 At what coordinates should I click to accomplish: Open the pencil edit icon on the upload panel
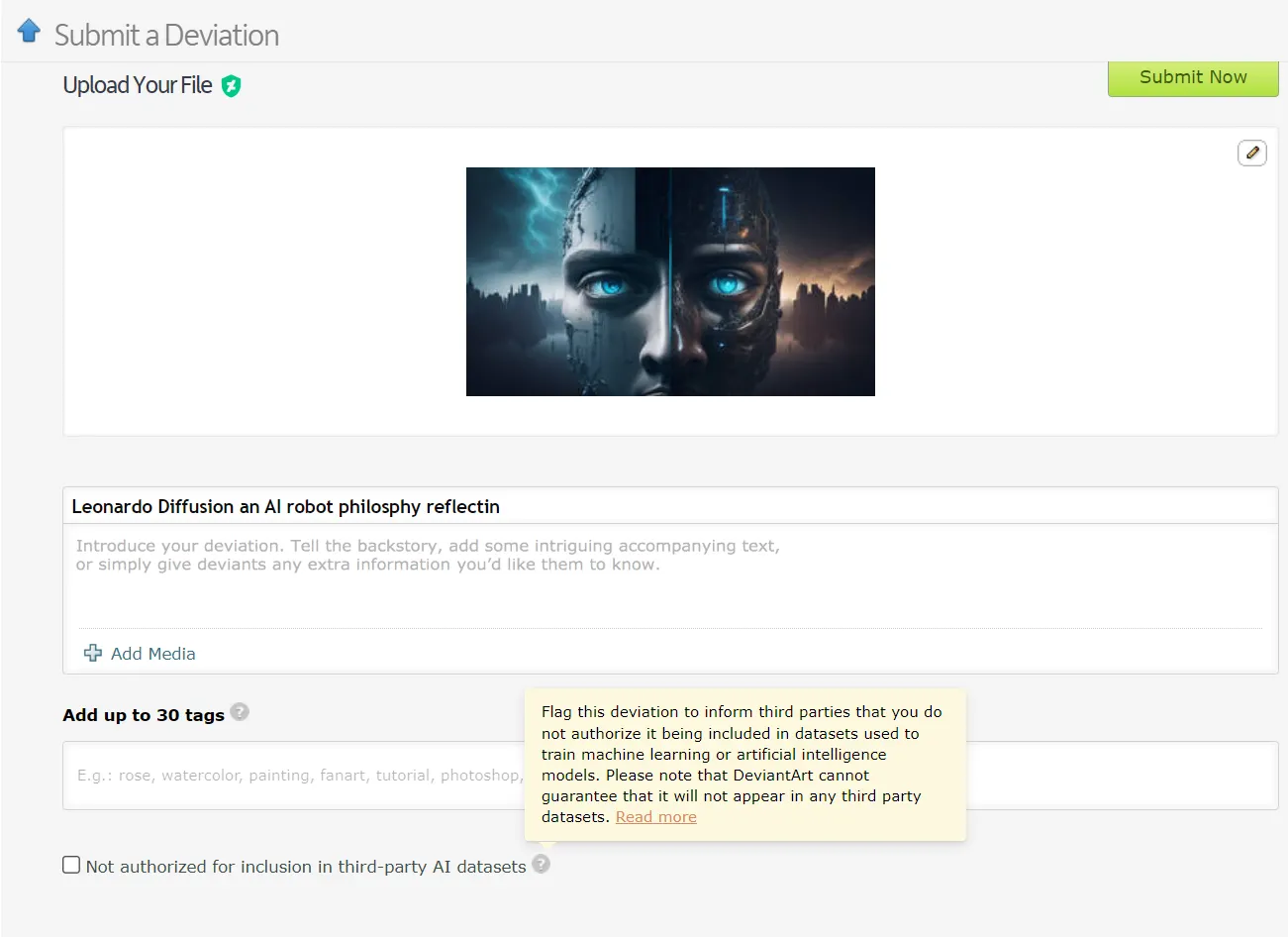coord(1251,154)
